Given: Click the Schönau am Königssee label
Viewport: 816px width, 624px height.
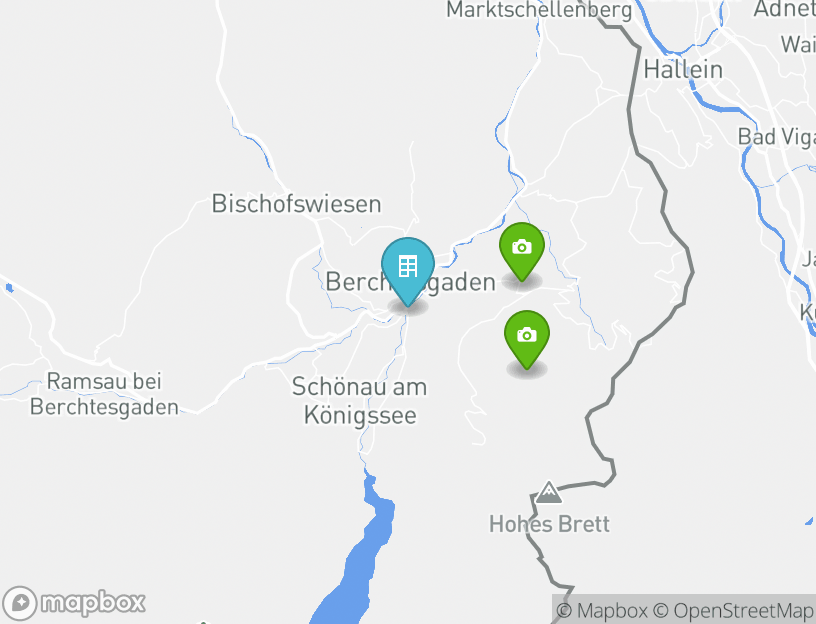Looking at the screenshot, I should tap(360, 401).
